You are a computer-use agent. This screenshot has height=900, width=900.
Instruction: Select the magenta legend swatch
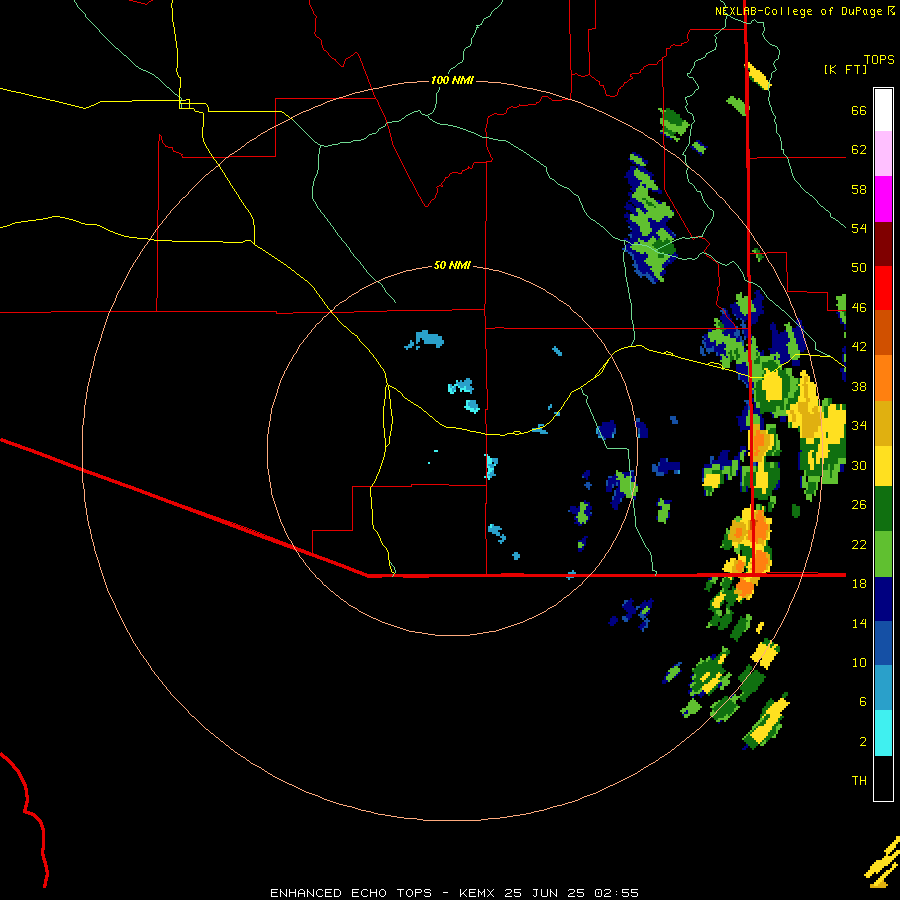(x=883, y=199)
